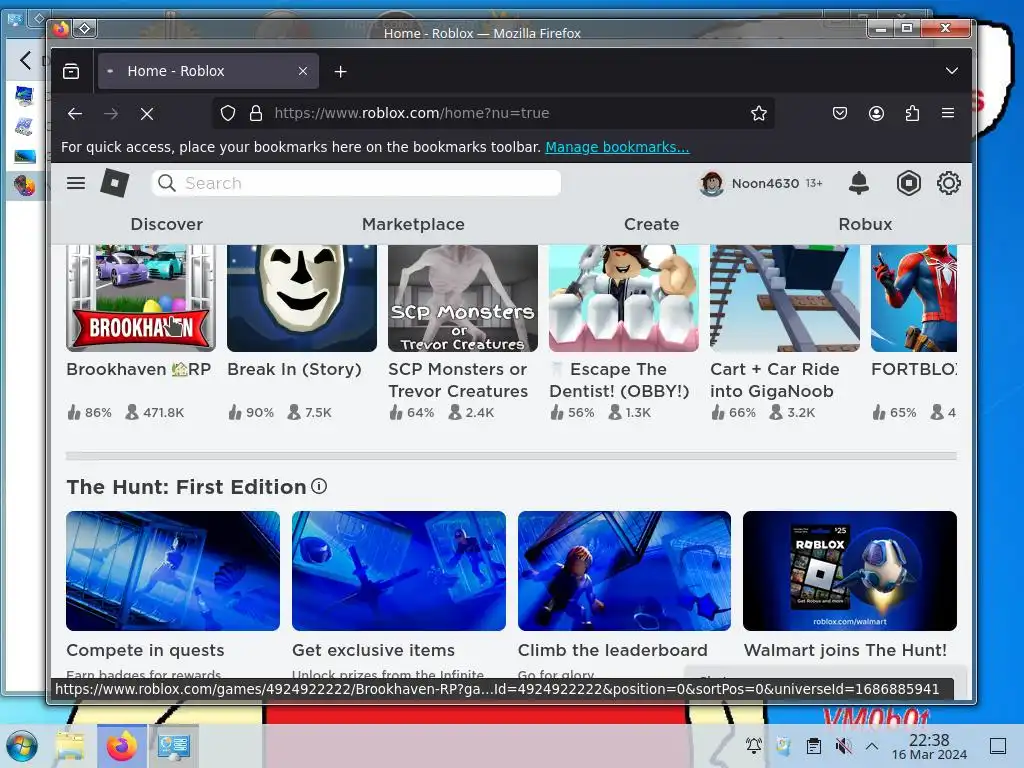The height and width of the screenshot is (768, 1024).
Task: Click Noon4630 username
Action: [x=765, y=184]
